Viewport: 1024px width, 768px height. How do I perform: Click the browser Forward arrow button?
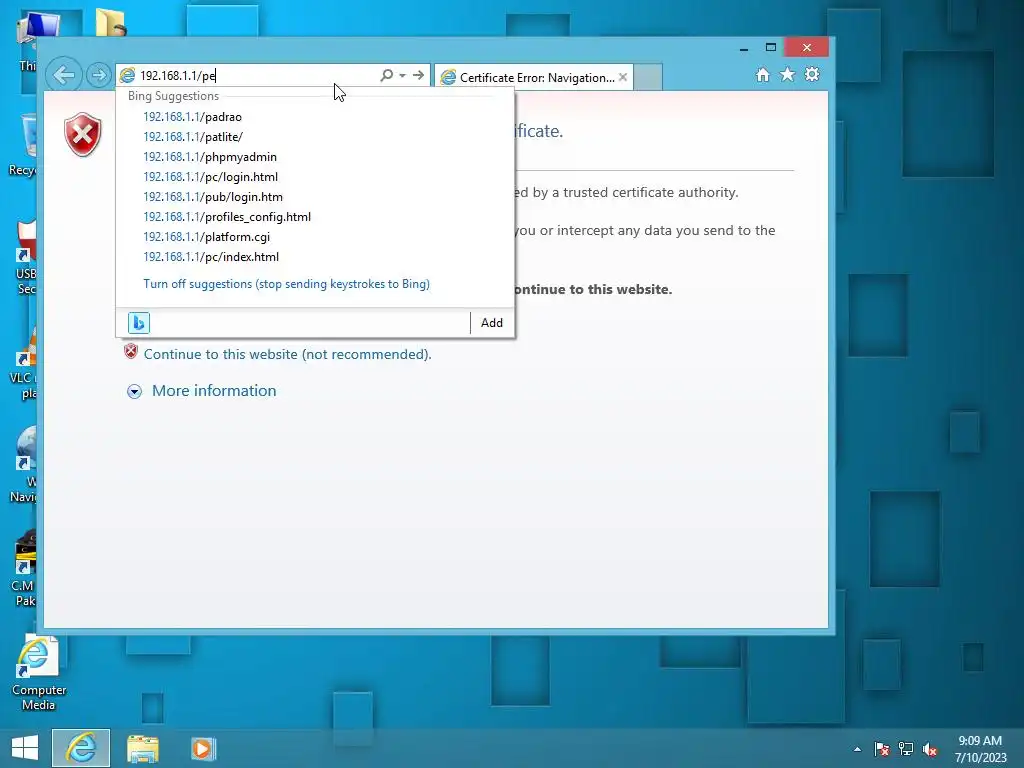coord(99,75)
